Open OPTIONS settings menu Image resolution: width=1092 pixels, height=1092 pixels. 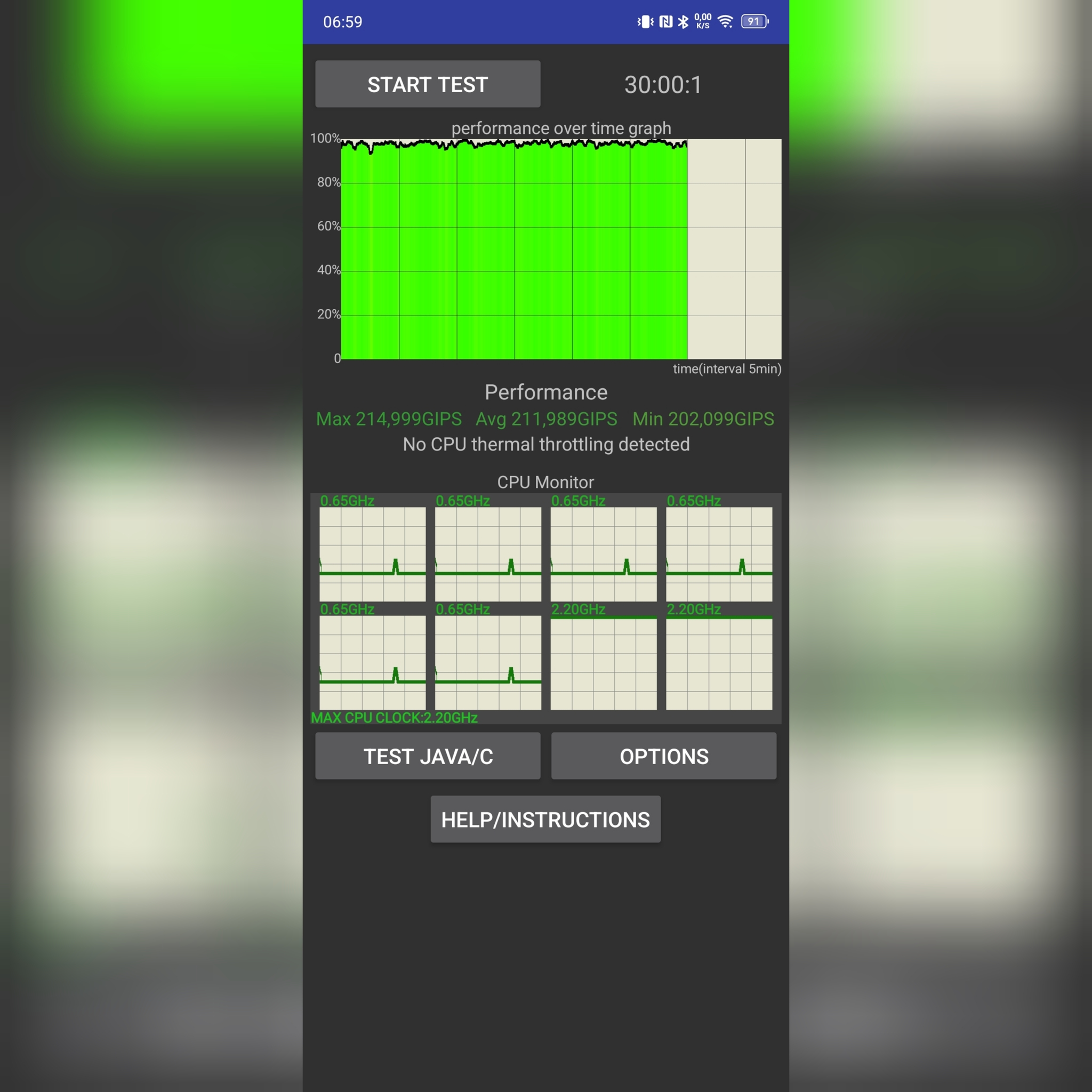[x=663, y=756]
